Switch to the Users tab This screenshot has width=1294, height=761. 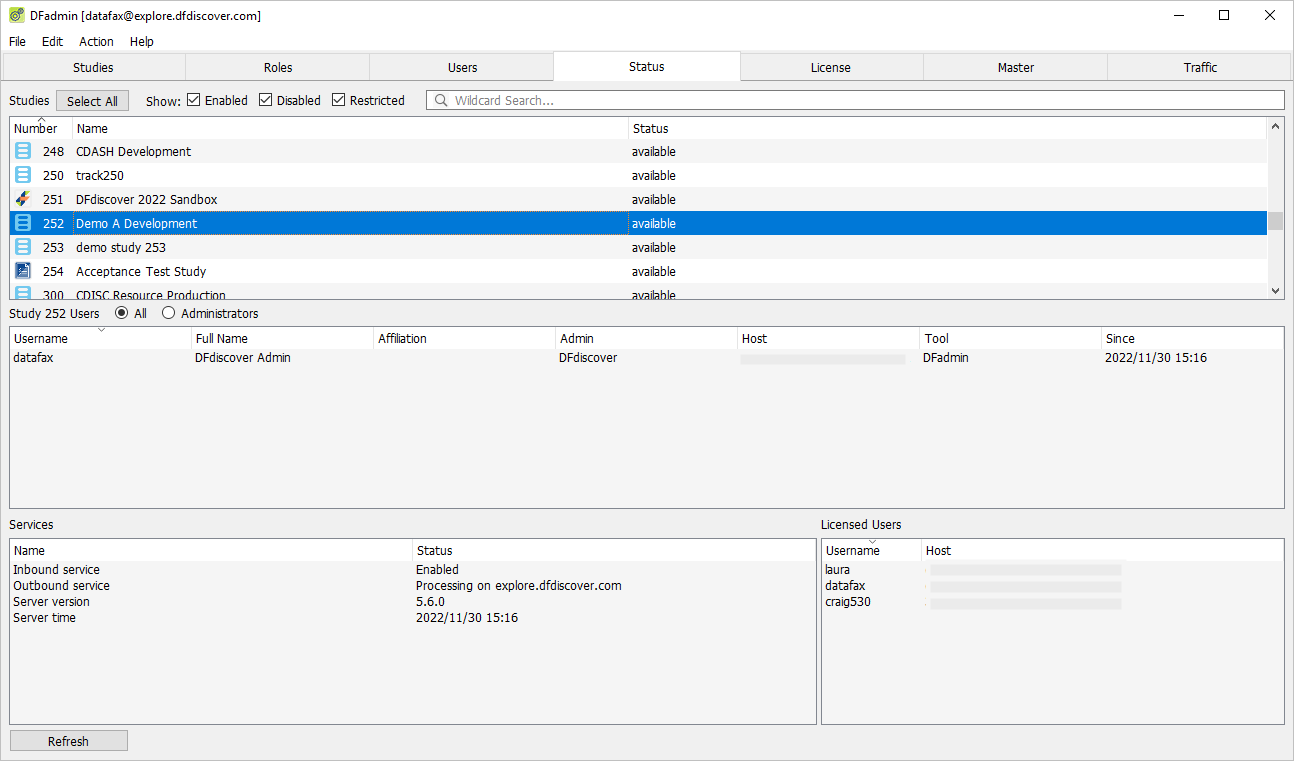tap(462, 67)
